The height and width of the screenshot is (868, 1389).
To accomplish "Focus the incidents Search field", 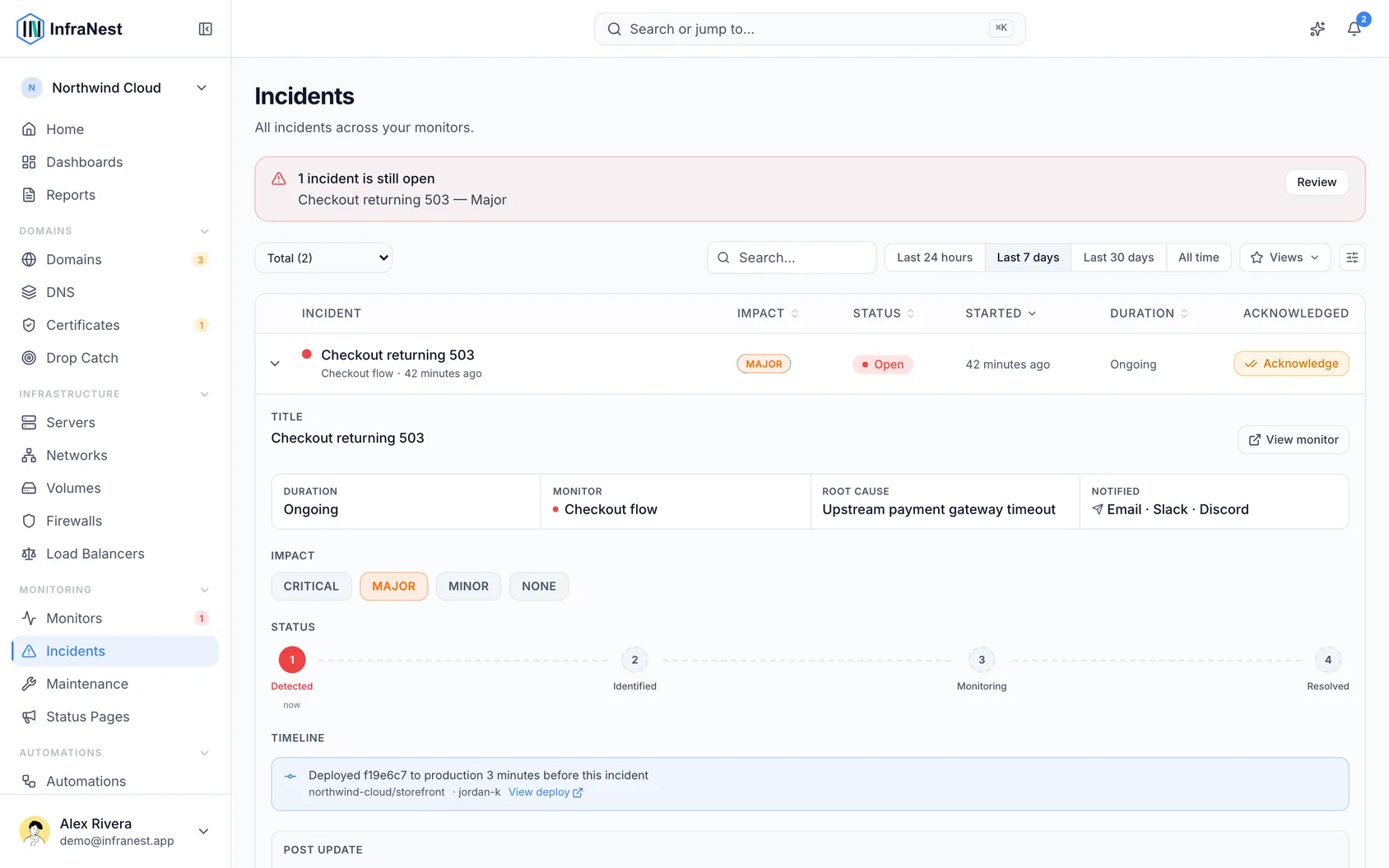I will pyautogui.click(x=792, y=258).
